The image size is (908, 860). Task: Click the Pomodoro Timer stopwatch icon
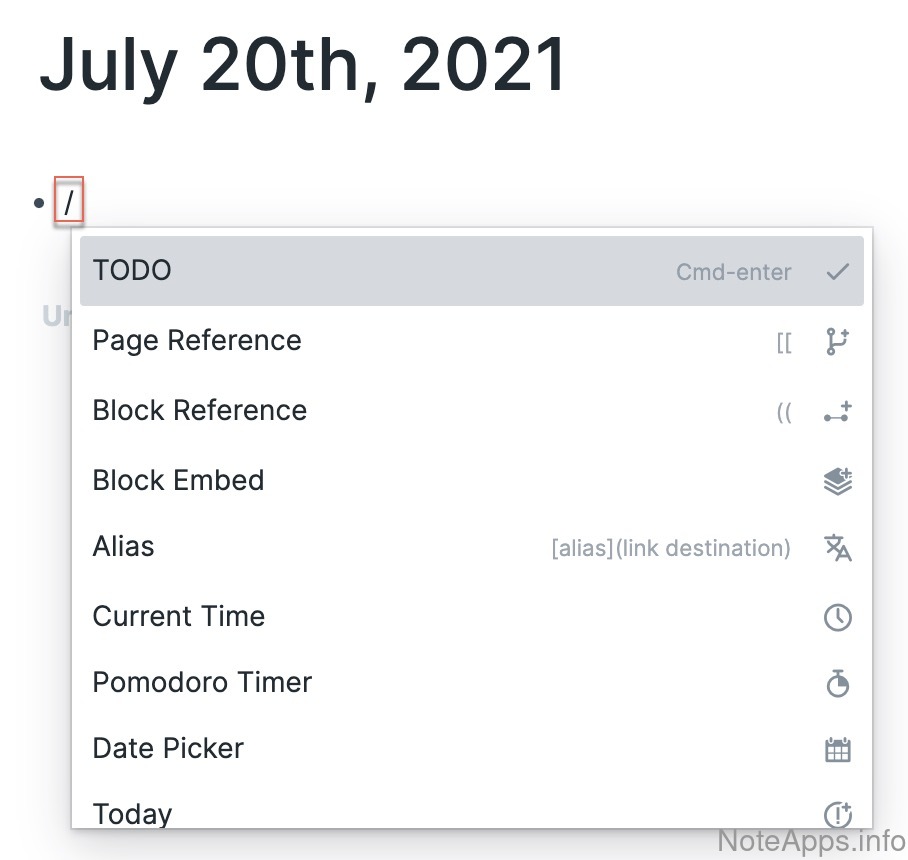837,683
